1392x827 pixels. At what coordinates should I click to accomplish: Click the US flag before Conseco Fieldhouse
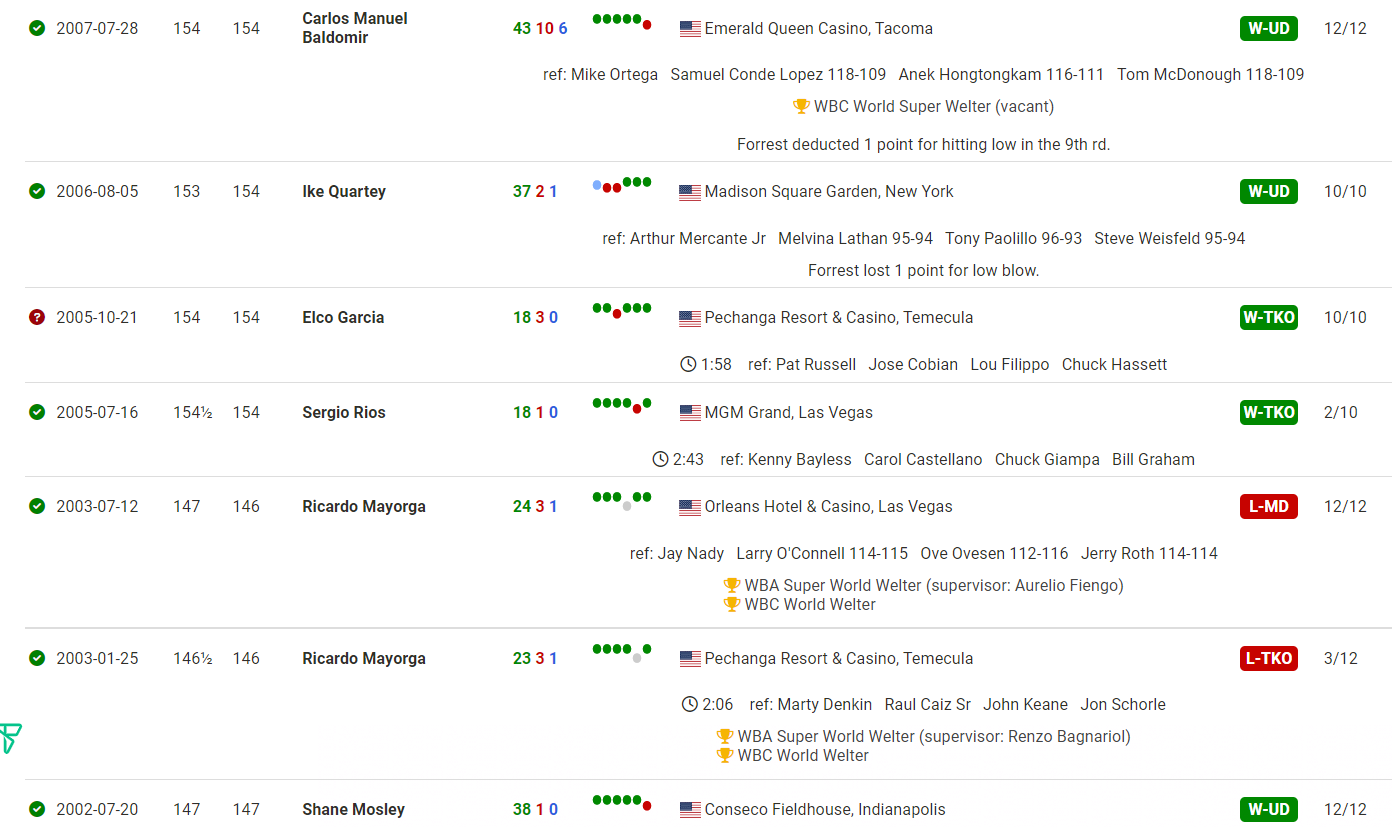[x=690, y=810]
